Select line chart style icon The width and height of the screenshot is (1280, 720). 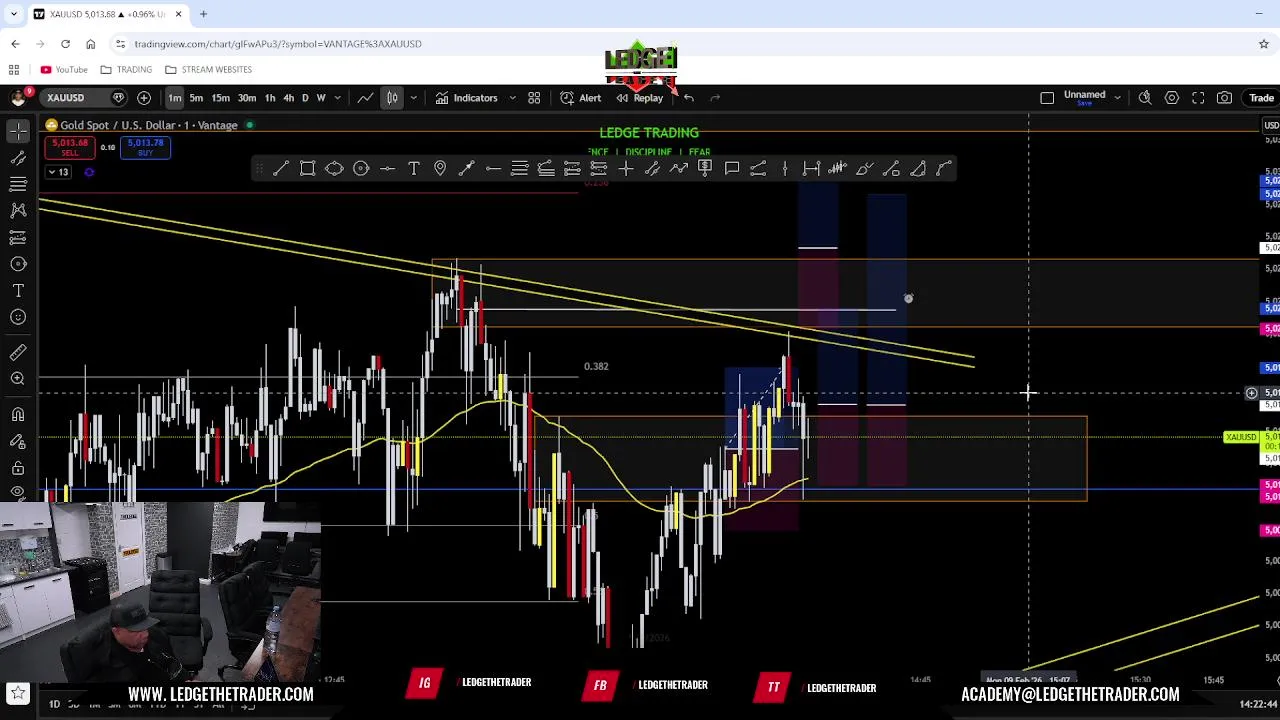(x=366, y=98)
